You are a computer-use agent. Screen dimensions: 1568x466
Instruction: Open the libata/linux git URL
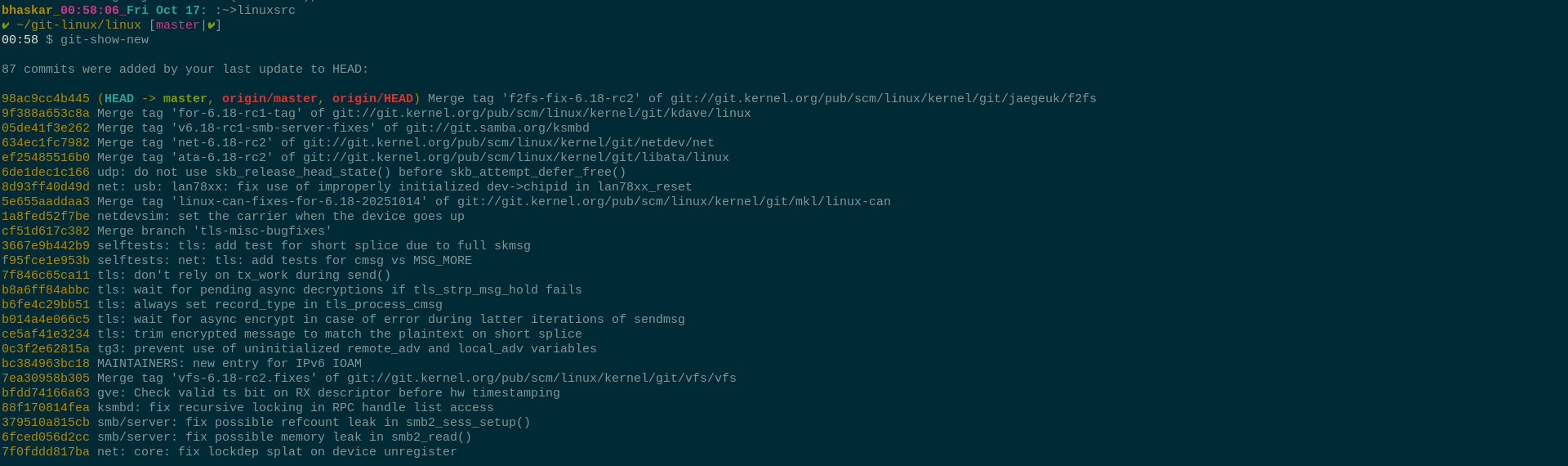point(515,158)
